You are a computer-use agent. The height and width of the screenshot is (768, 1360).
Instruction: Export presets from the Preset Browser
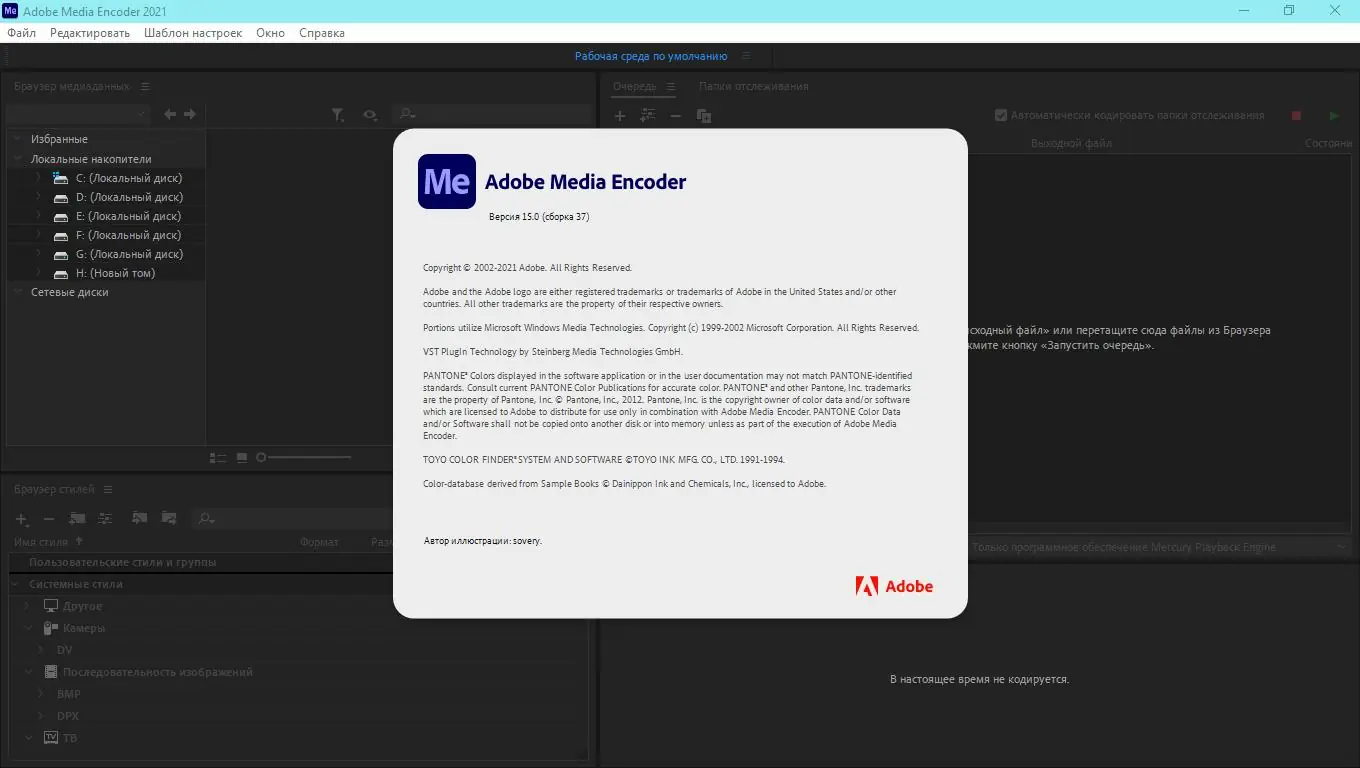tap(169, 518)
